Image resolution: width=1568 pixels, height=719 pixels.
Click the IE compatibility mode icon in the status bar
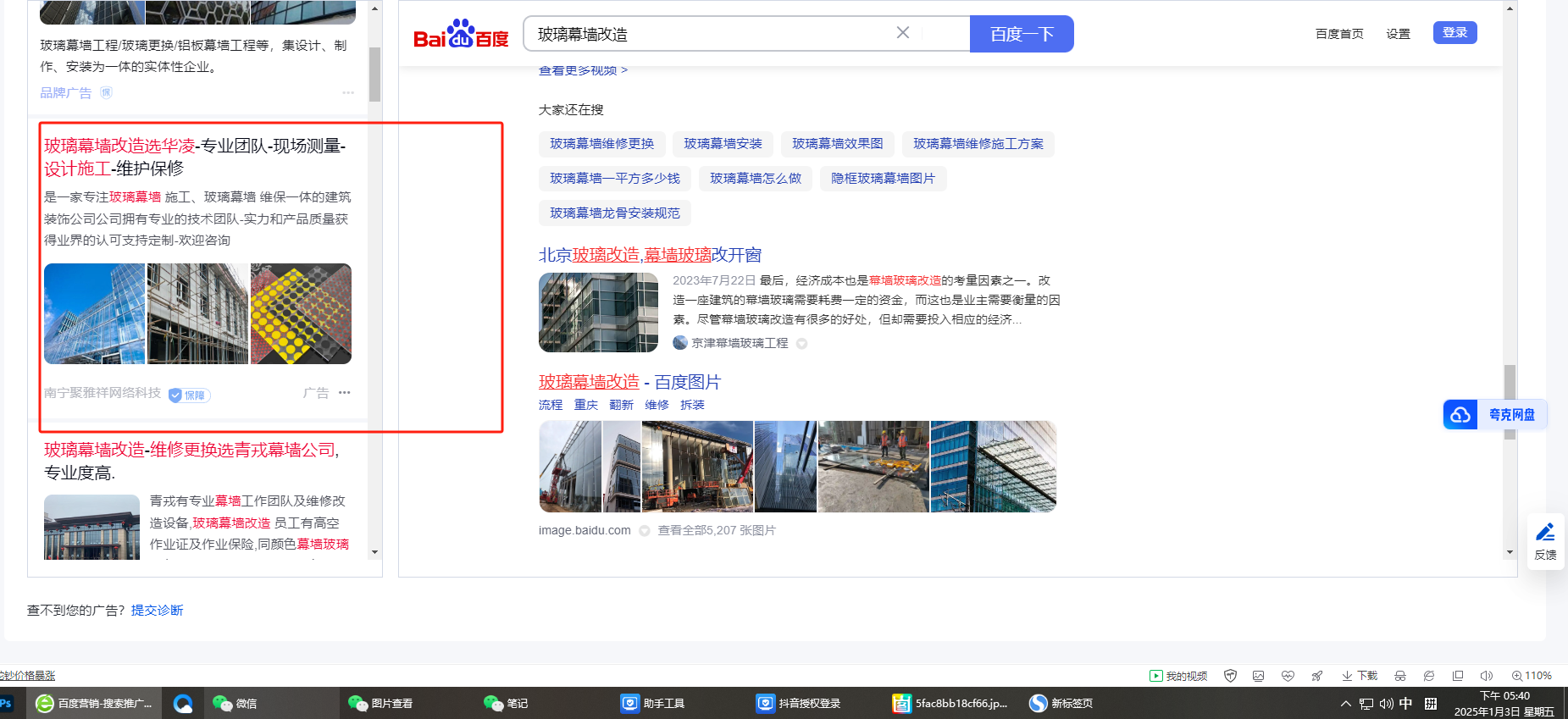[x=1429, y=676]
